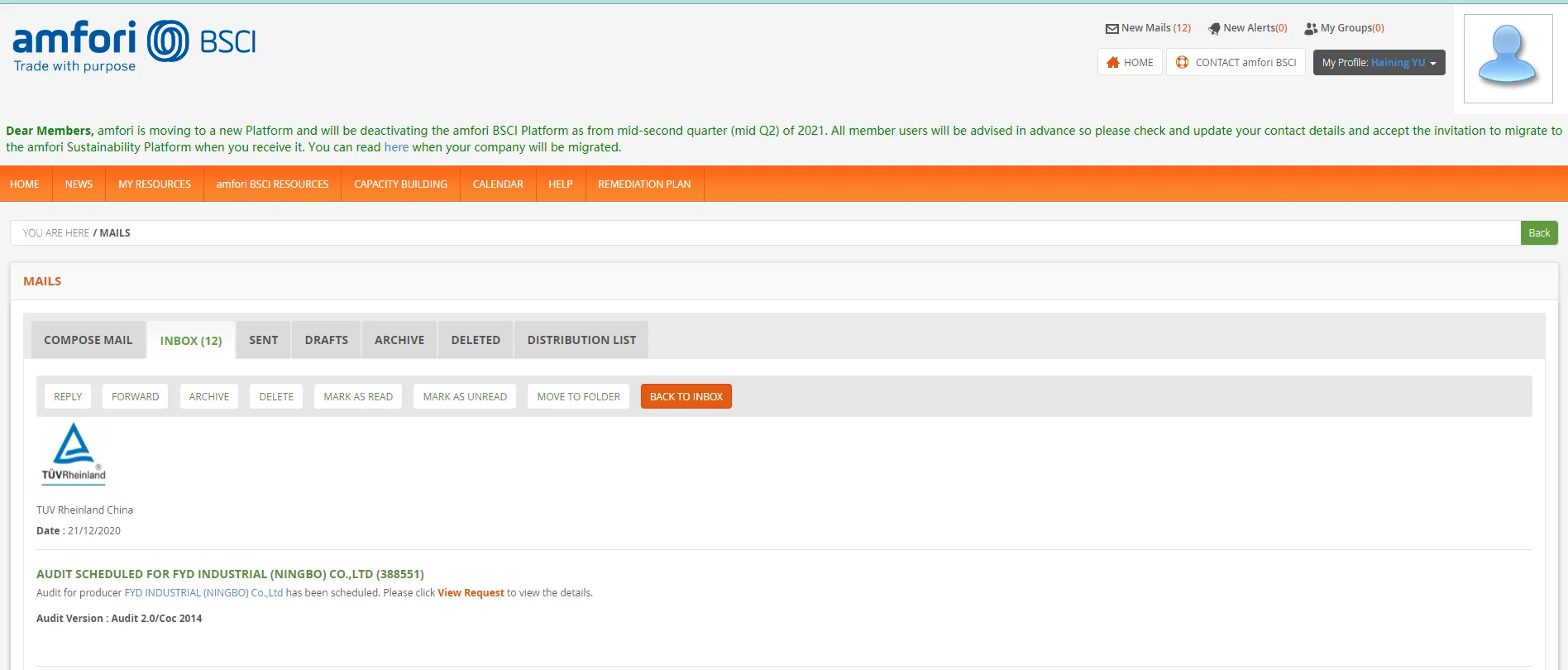Viewport: 1568px width, 670px height.
Task: Open REMEDIATION PLAN menu item
Action: point(644,184)
